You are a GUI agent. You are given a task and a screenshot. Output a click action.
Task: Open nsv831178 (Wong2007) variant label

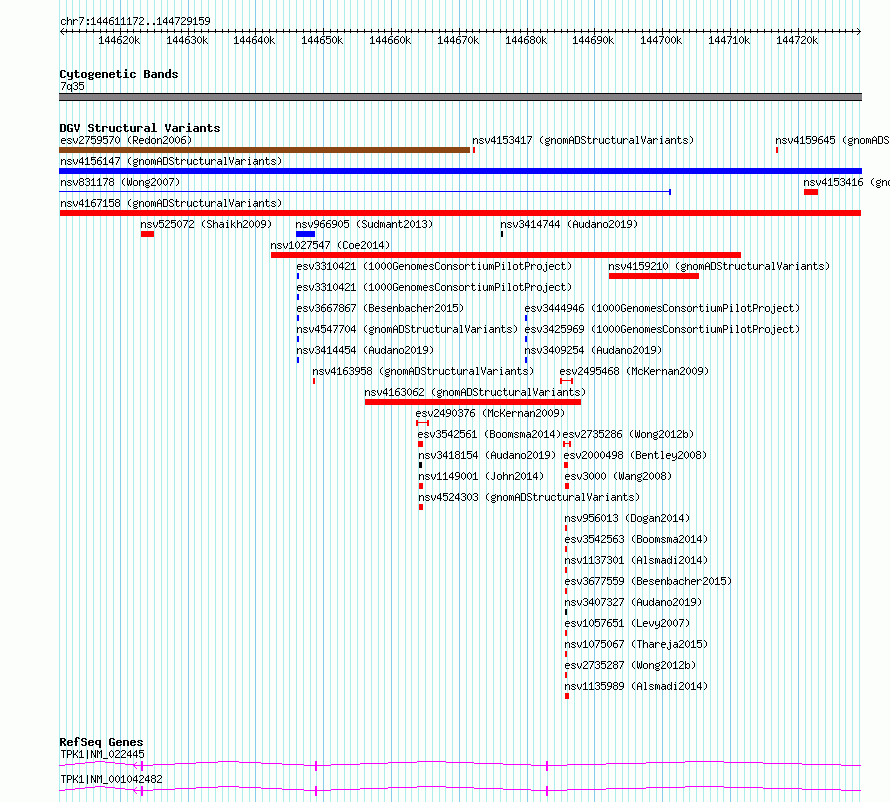point(120,182)
